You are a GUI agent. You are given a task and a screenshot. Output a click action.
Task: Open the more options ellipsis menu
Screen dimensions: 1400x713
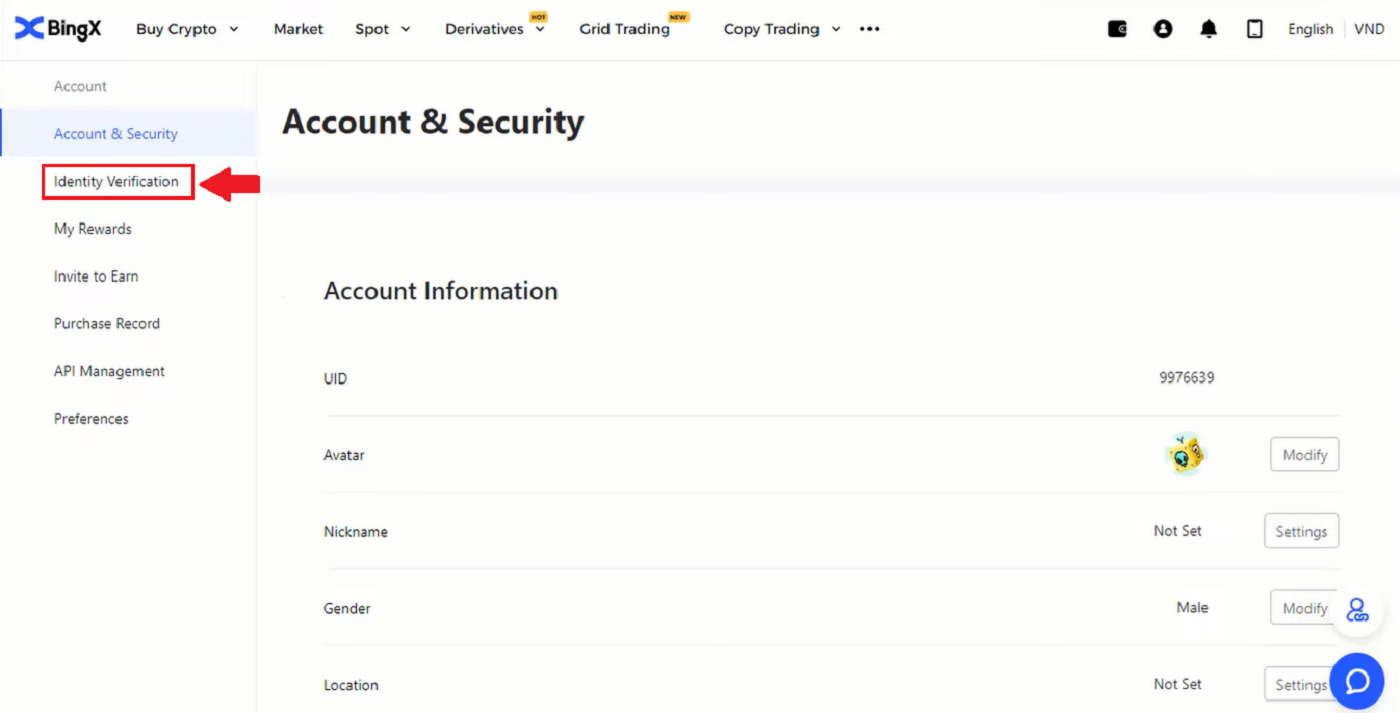869,29
